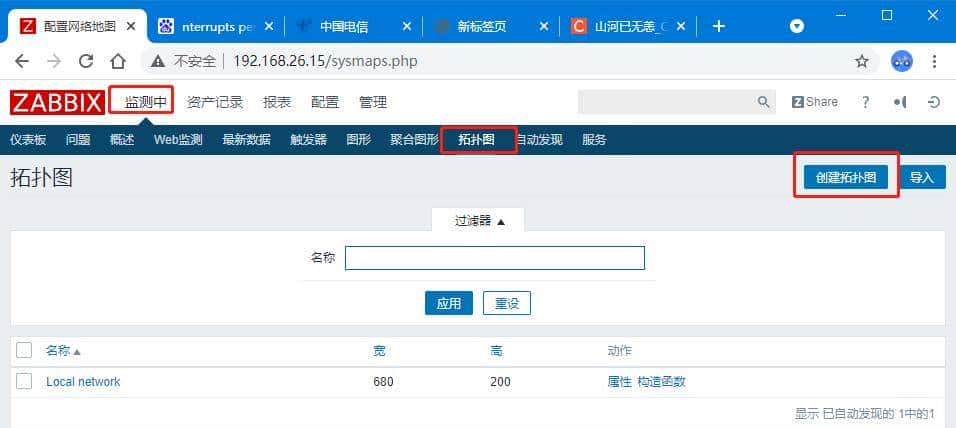Switch to the 中国电信 browser tab
956x428 pixels.
354,26
